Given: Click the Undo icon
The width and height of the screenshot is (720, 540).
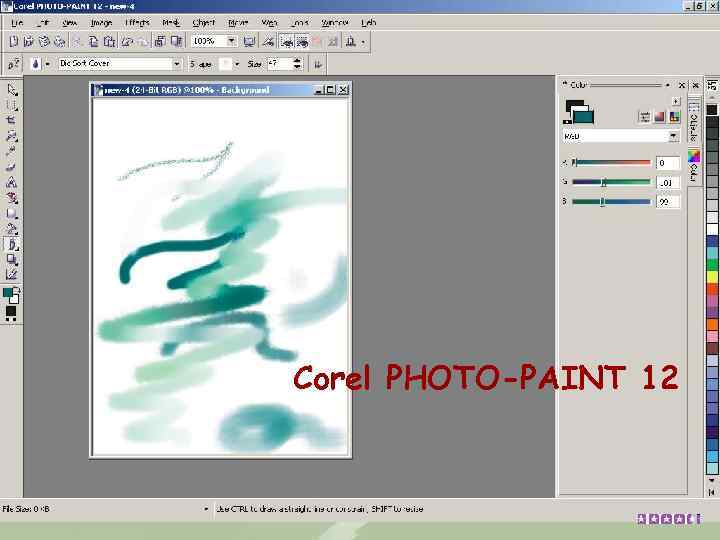Looking at the screenshot, I should coord(127,42).
